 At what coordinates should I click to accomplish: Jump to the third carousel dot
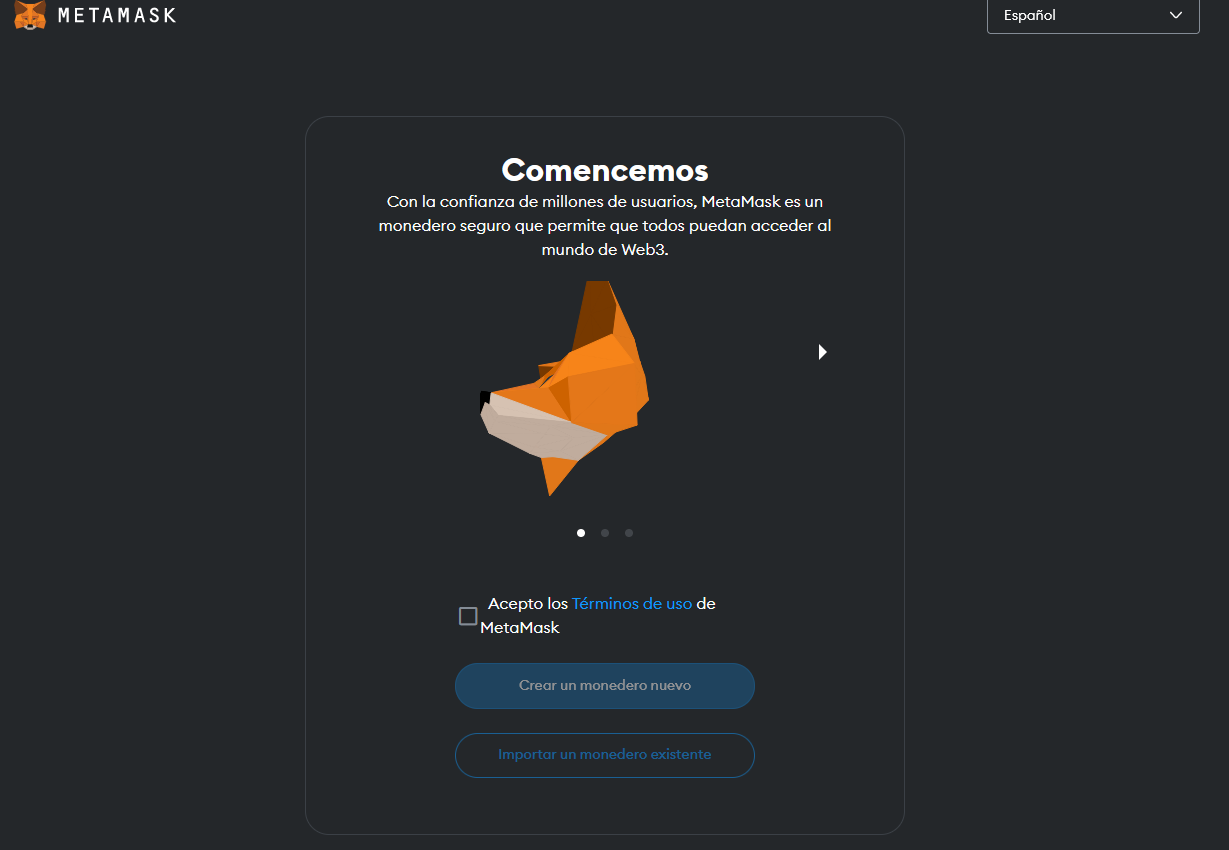(629, 533)
